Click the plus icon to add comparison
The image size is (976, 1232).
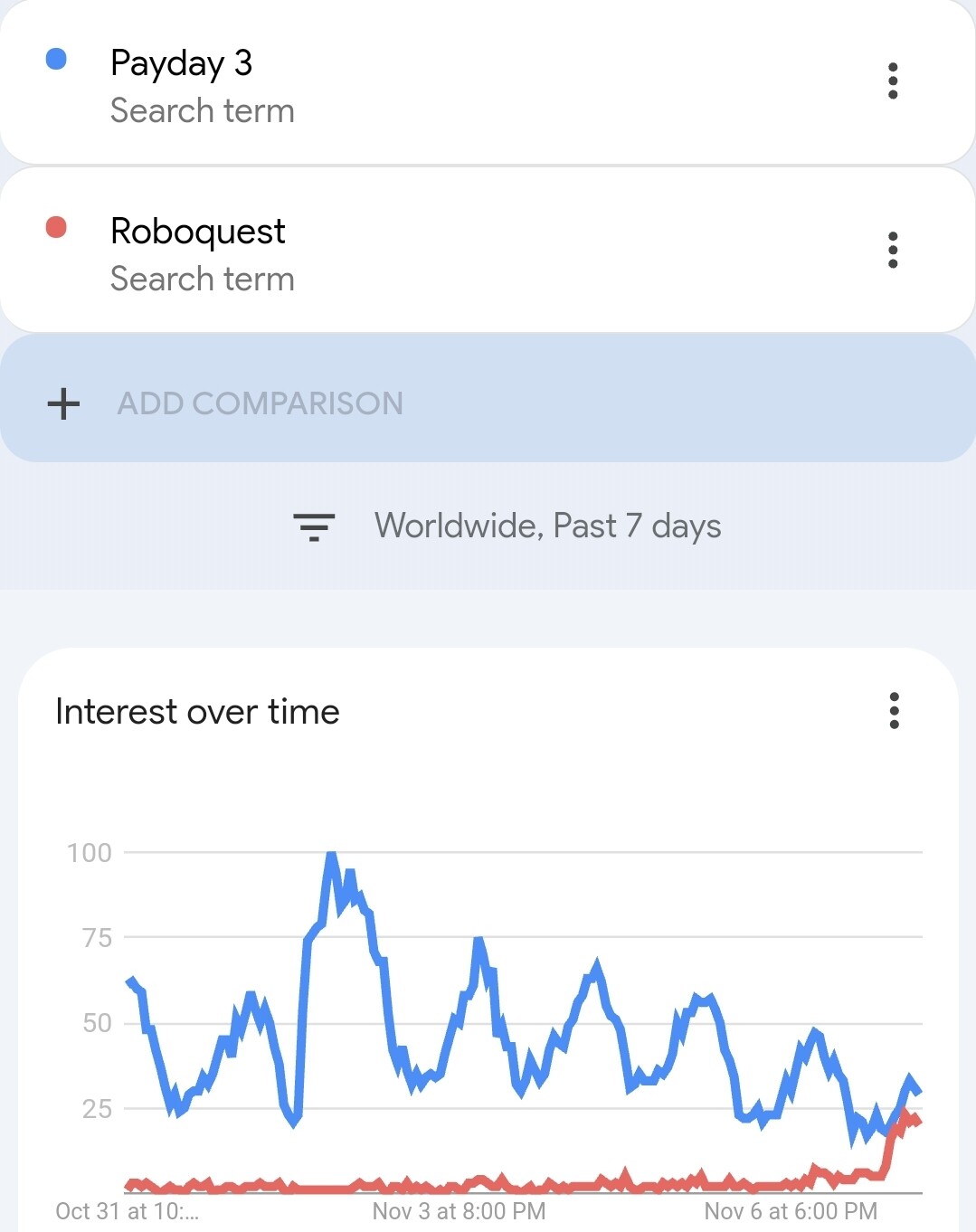pos(63,403)
